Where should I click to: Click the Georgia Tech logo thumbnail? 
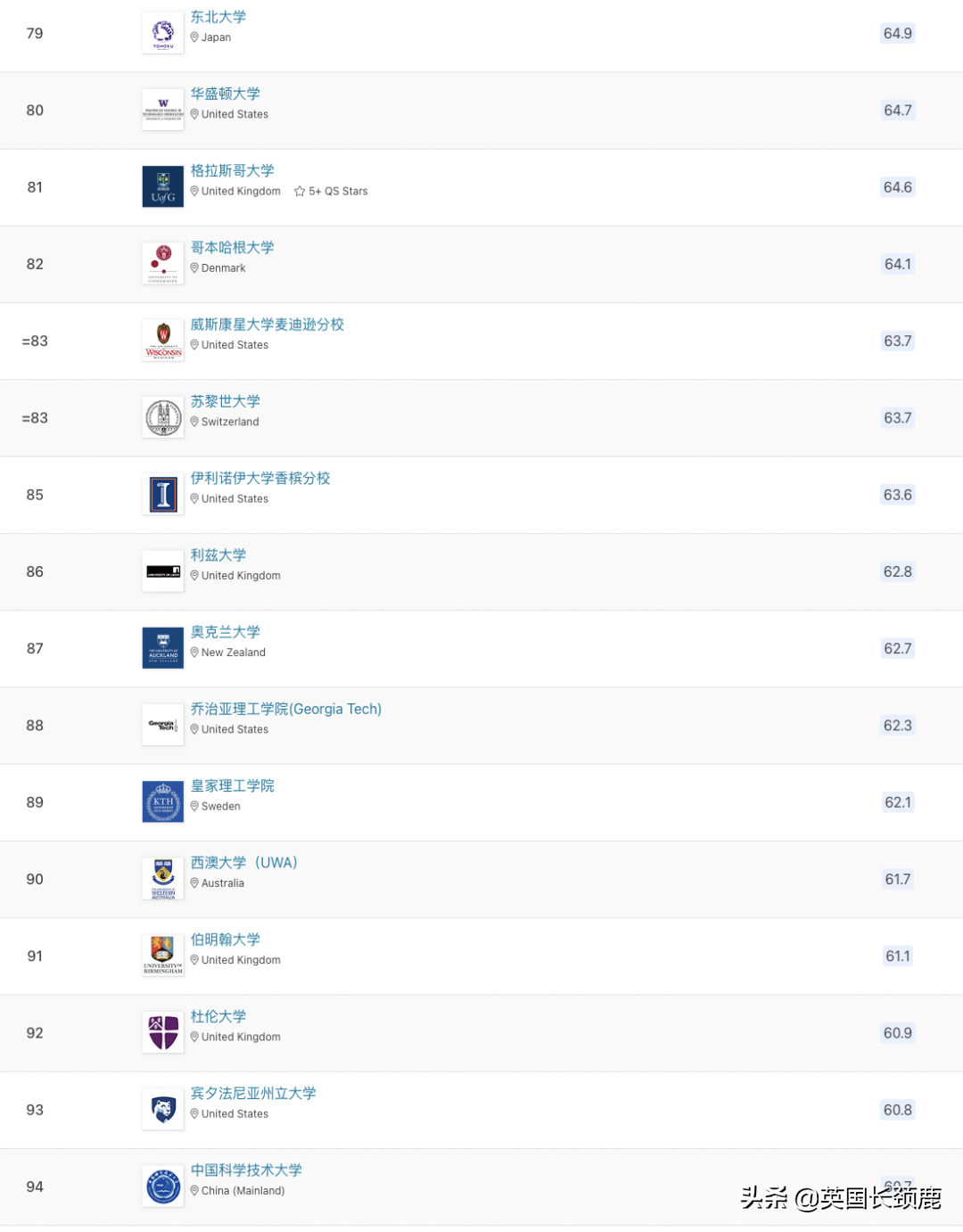tap(163, 726)
